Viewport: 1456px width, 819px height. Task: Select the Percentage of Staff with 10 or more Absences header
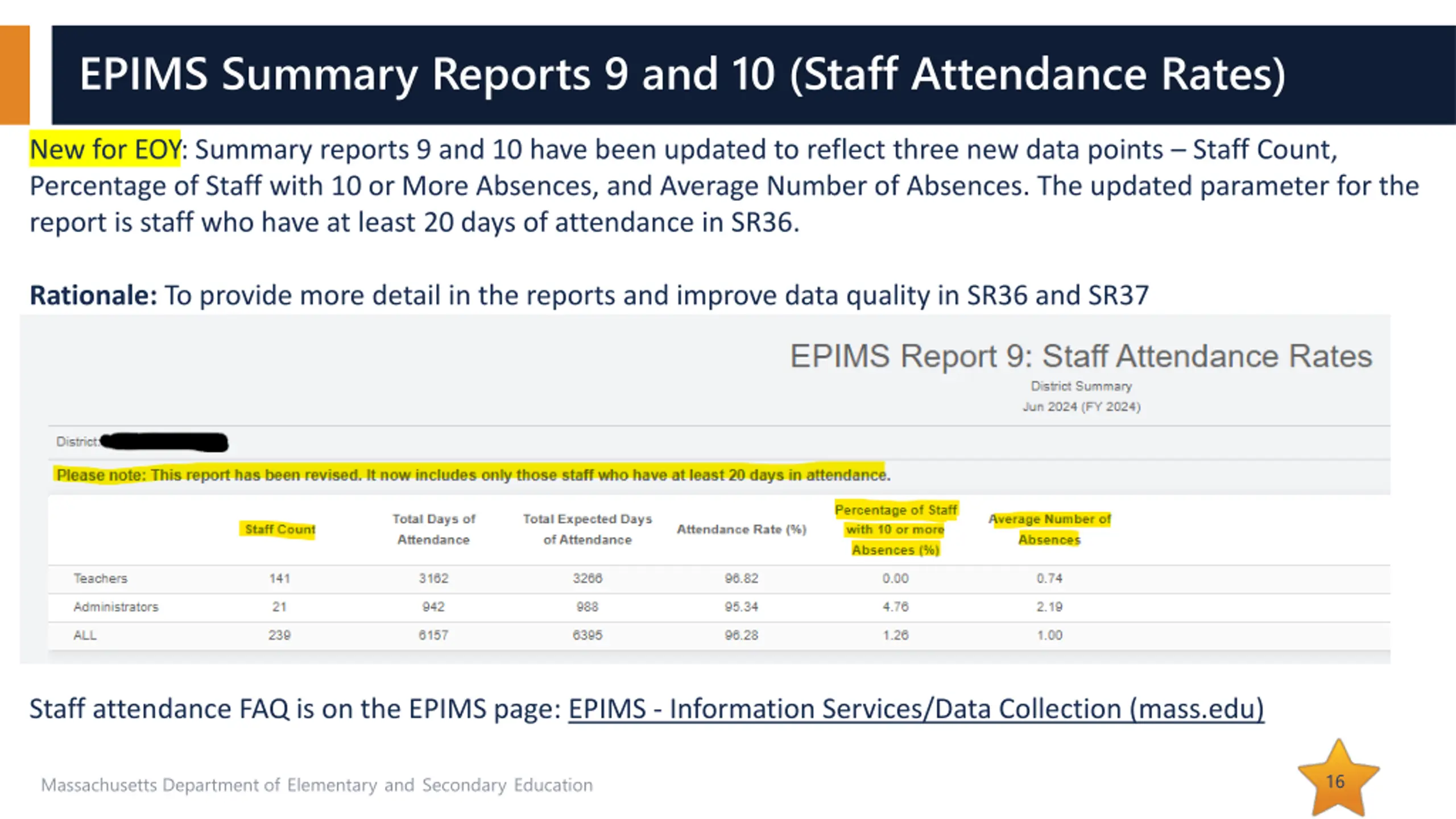point(896,530)
